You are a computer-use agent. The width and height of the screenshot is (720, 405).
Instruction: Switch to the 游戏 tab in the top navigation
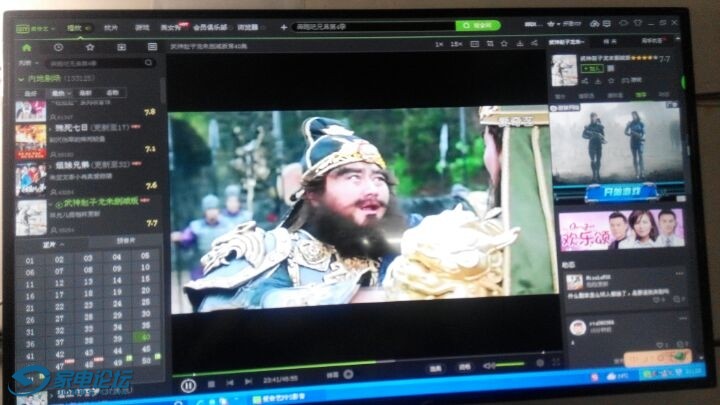click(142, 27)
